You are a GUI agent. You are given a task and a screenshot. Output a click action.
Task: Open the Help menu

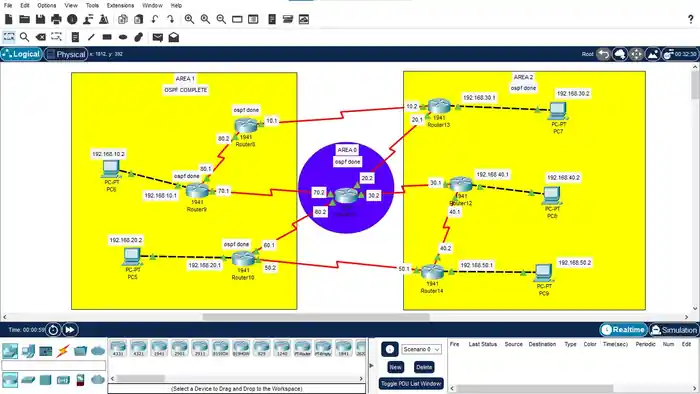176,5
